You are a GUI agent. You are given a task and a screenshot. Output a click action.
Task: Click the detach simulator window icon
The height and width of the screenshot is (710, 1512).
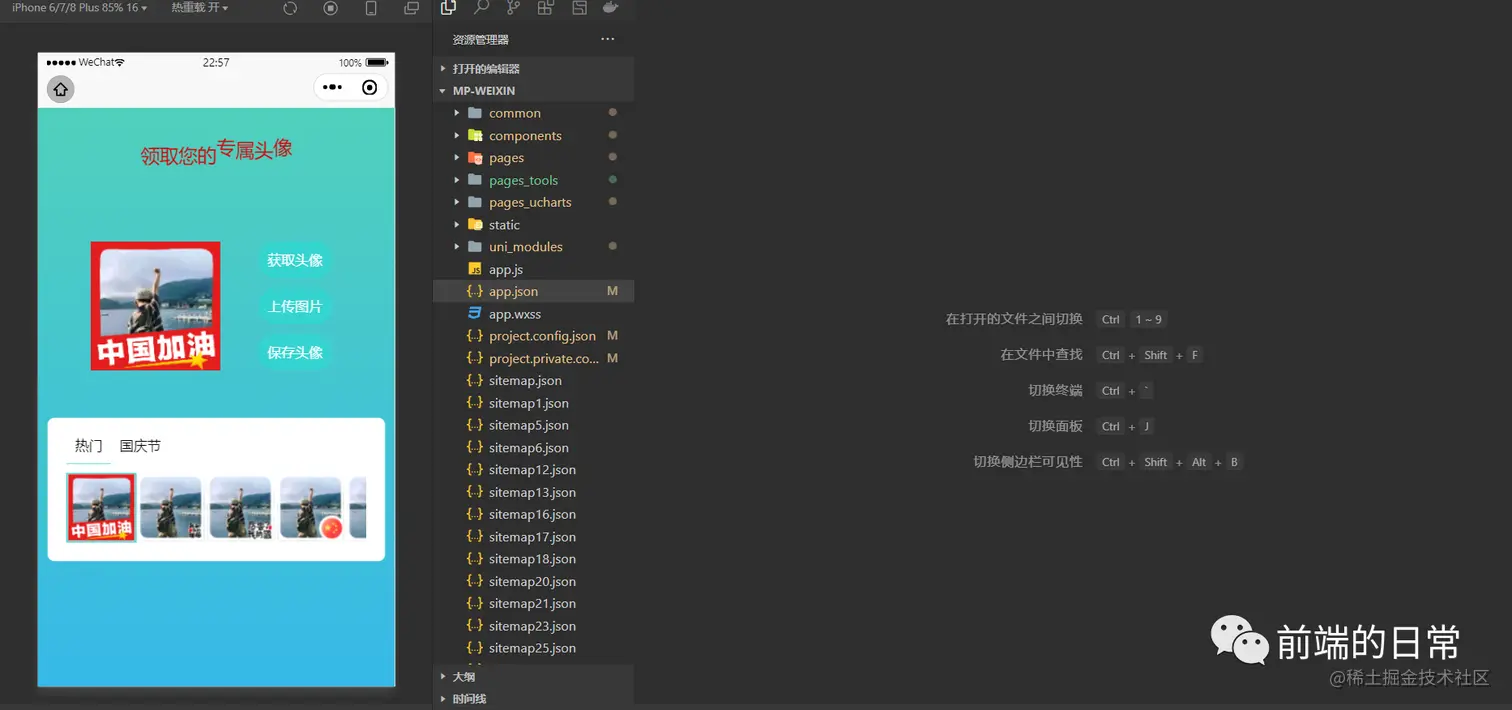[x=411, y=8]
